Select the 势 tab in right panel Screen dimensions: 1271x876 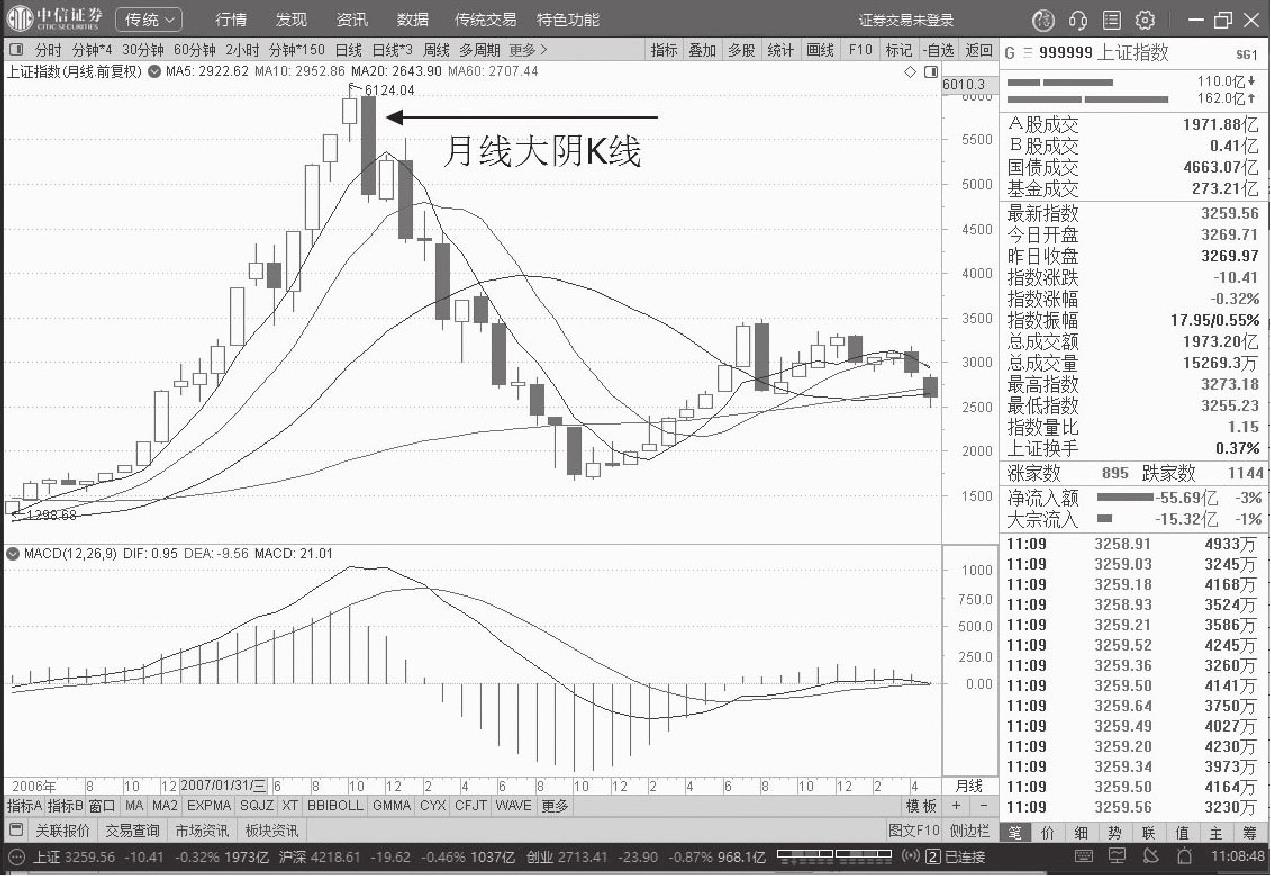[x=1115, y=831]
